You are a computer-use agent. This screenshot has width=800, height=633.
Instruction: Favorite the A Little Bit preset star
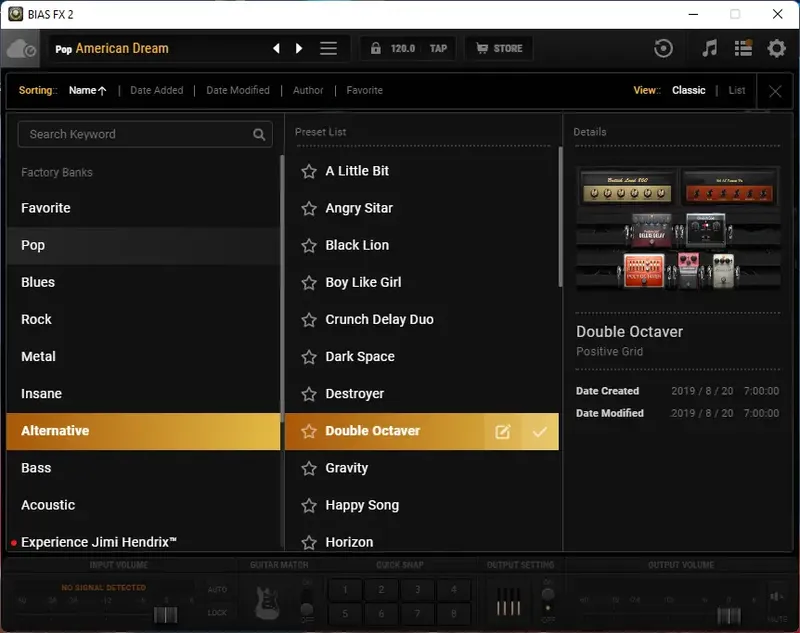click(x=309, y=171)
